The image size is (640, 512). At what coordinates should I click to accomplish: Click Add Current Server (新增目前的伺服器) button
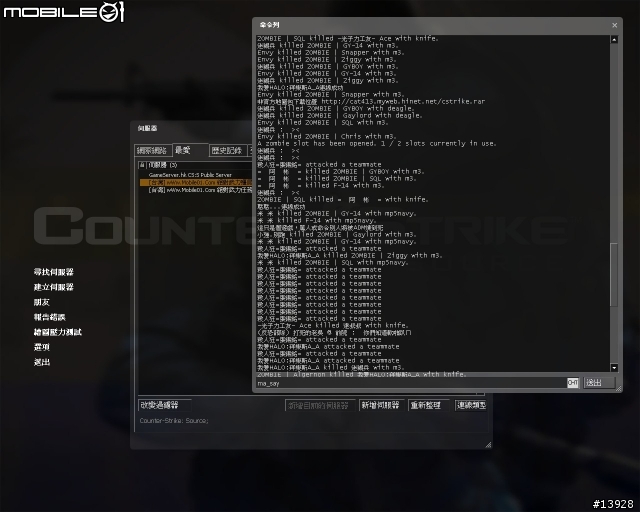pyautogui.click(x=320, y=405)
